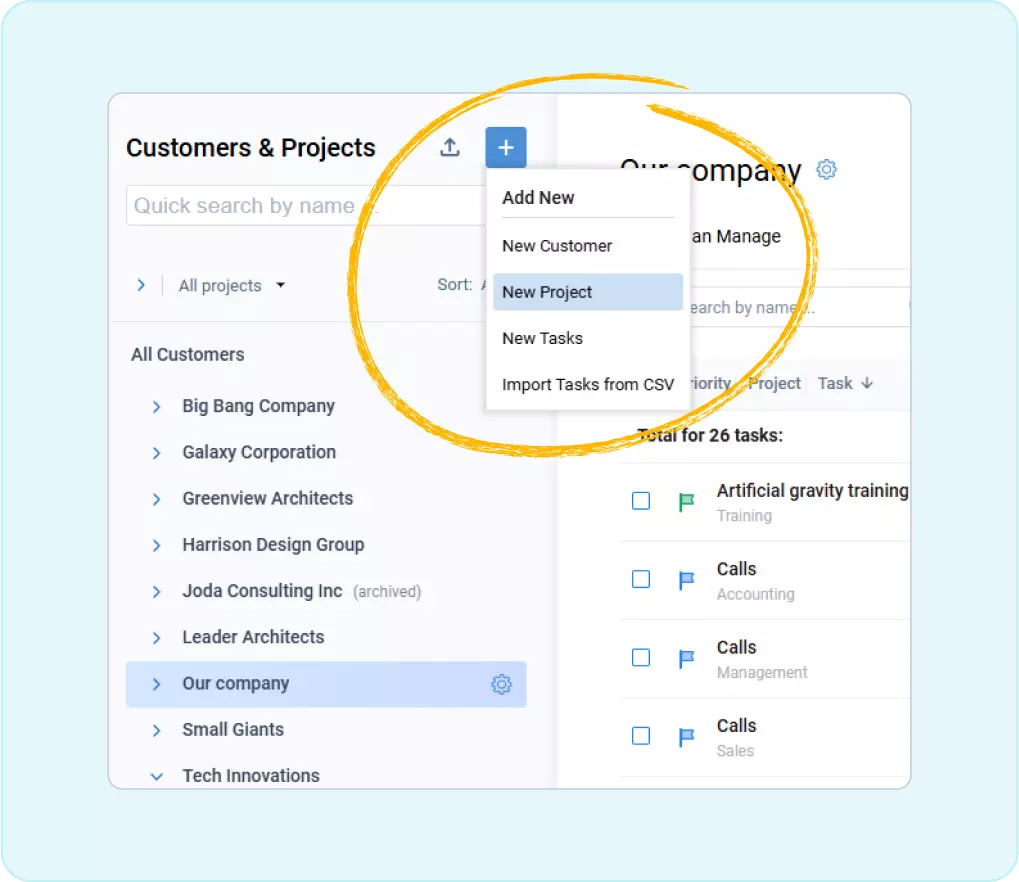Click the Quick search by name field

300,206
